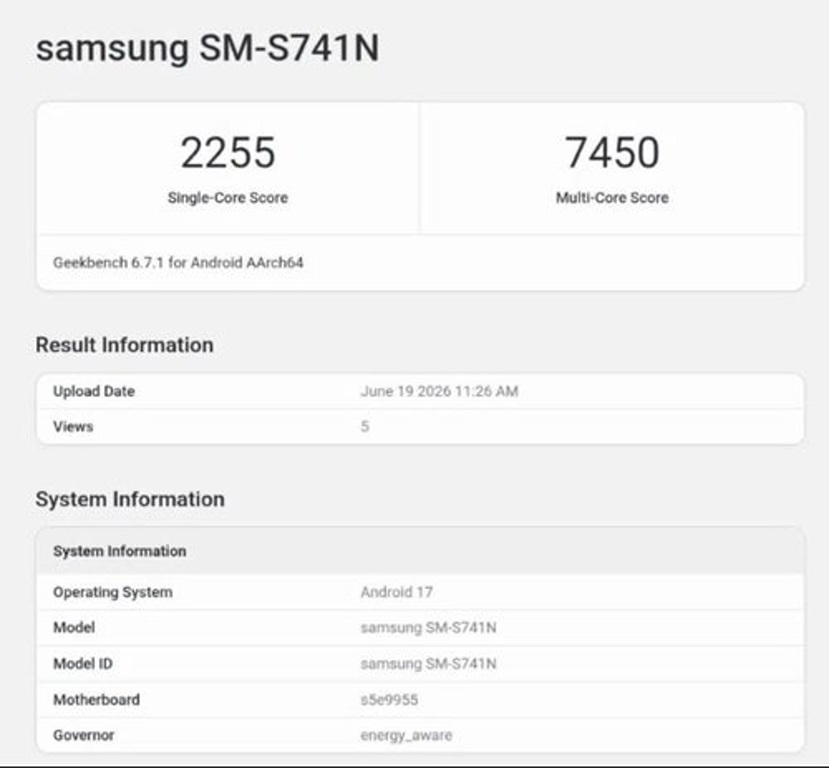Screen dimensions: 829x768
Task: Select the 7450 multi-core score number
Action: coord(612,153)
